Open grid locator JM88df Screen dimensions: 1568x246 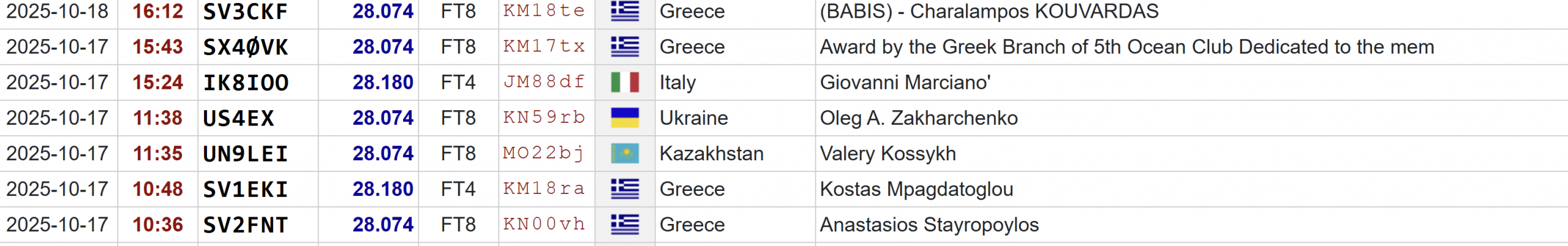[544, 82]
